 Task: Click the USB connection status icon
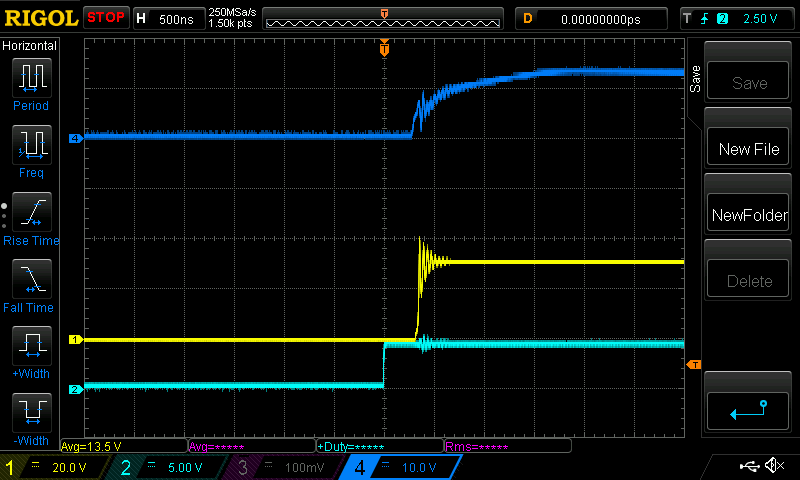pos(749,466)
